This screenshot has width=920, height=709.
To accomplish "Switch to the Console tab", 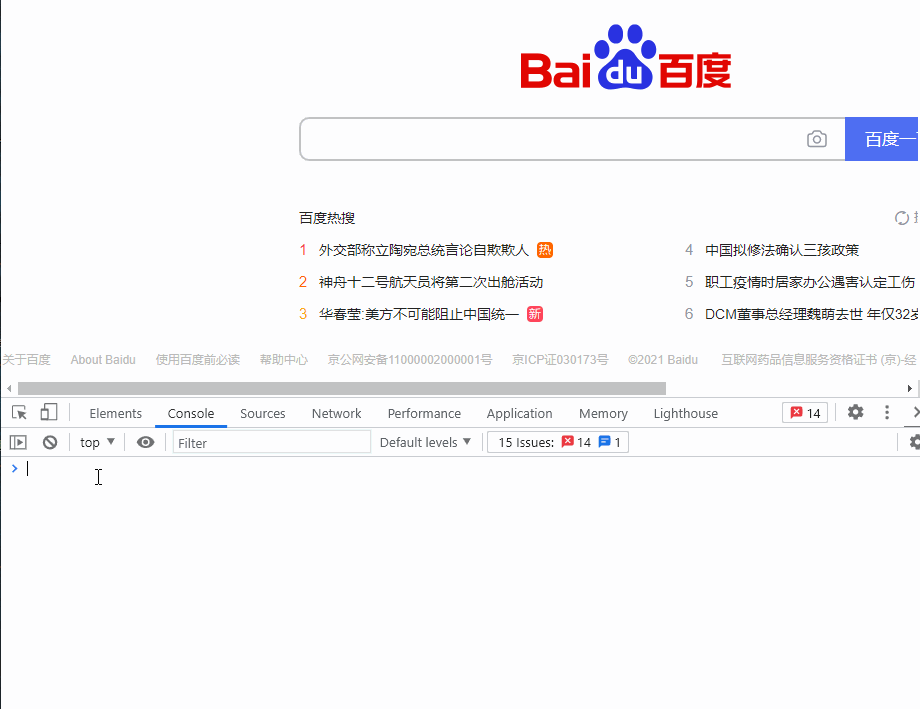I will click(191, 413).
